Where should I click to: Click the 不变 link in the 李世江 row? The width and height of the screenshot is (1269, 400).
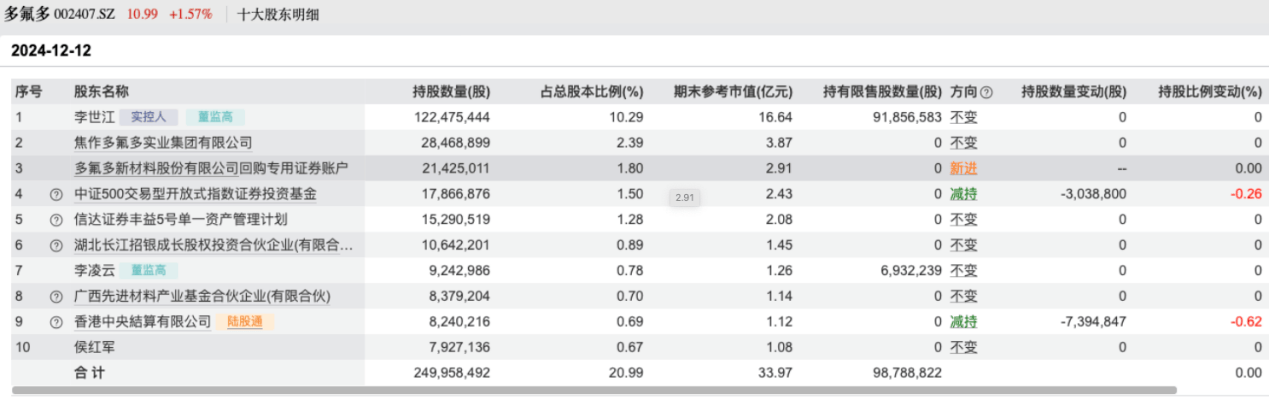pyautogui.click(x=963, y=117)
